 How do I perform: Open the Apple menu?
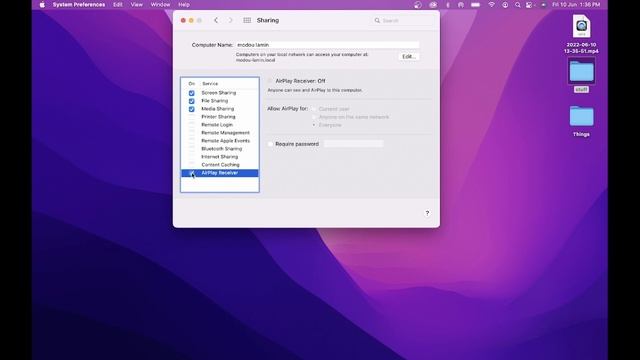[42, 5]
